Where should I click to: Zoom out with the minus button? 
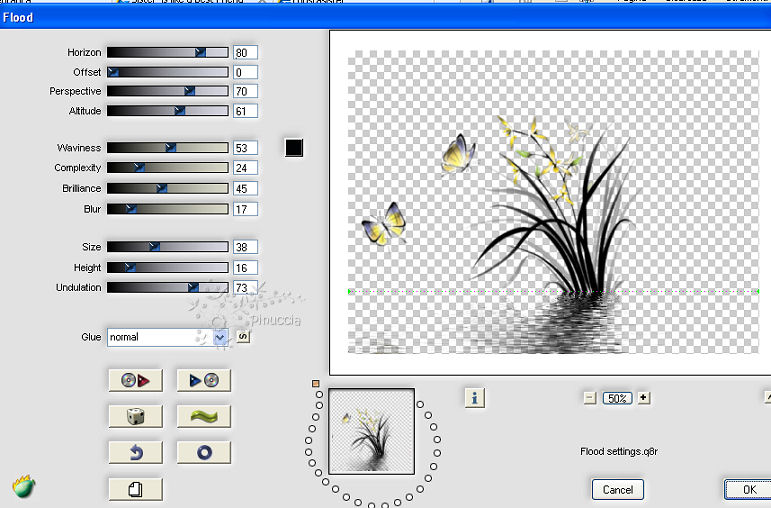(590, 398)
